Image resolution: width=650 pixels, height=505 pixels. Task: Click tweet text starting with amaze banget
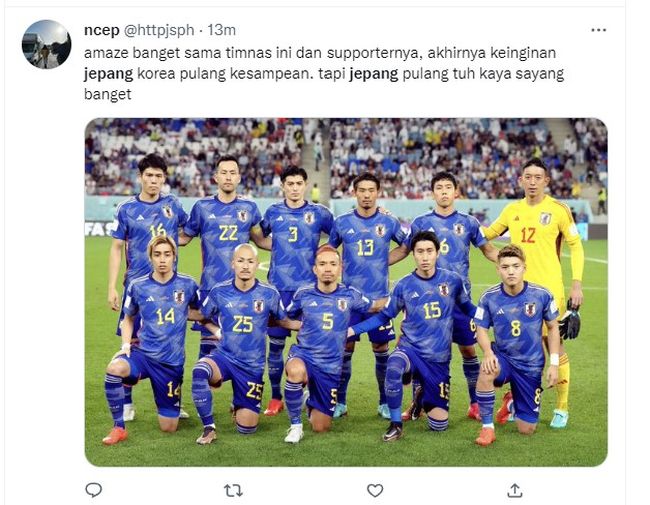tap(324, 74)
